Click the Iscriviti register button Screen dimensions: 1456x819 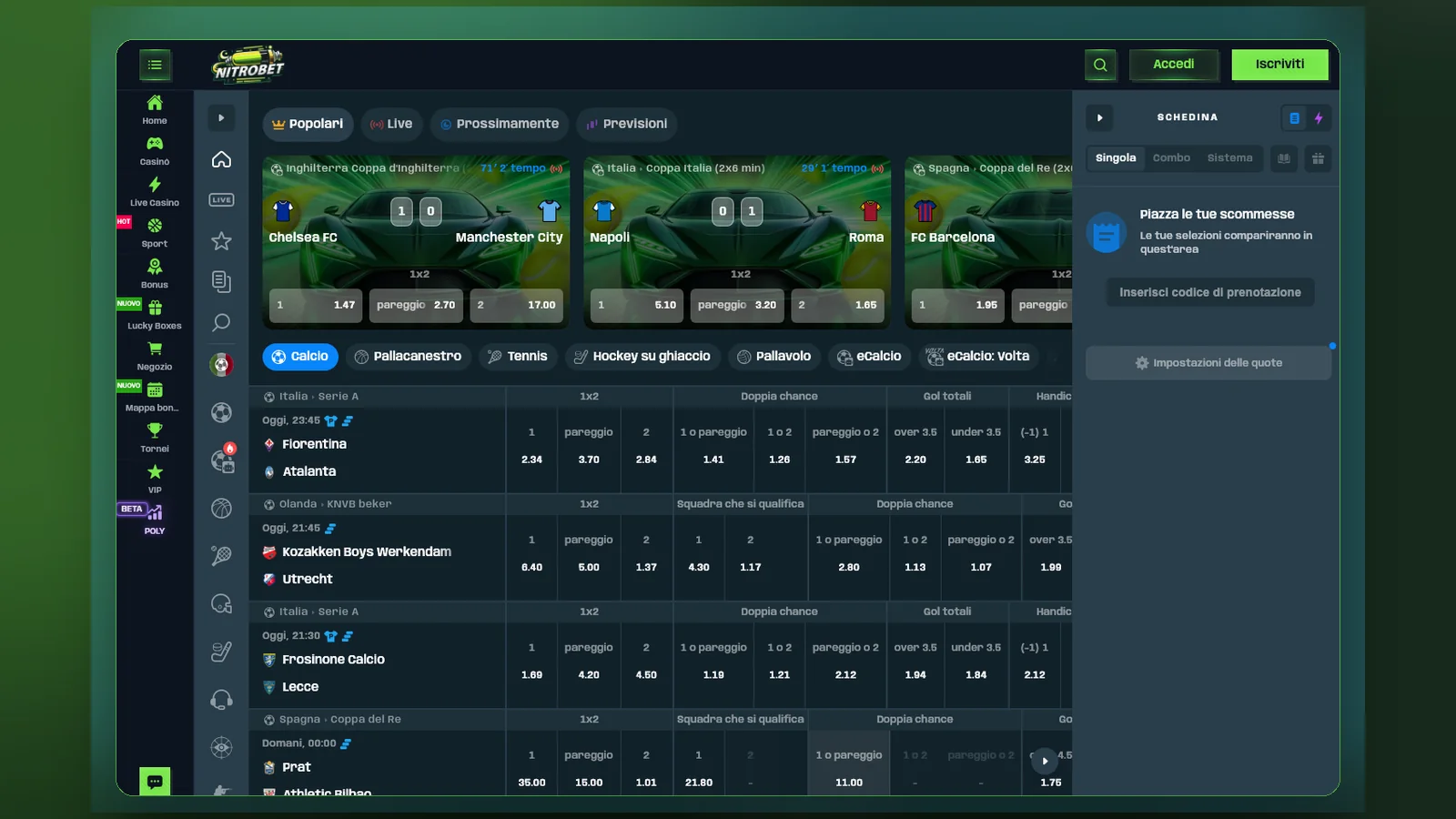pos(1279,65)
